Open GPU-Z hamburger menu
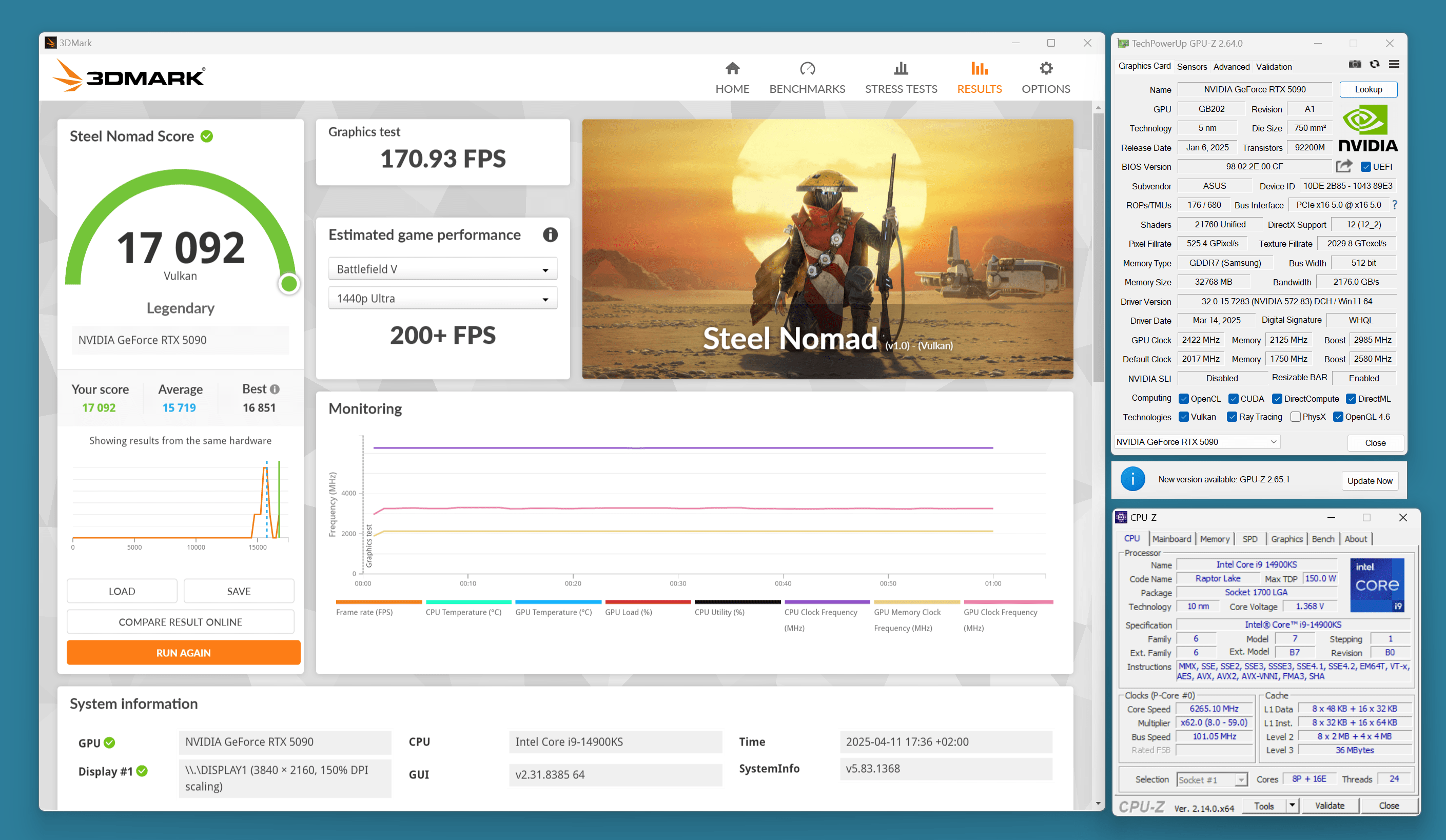 [1394, 64]
